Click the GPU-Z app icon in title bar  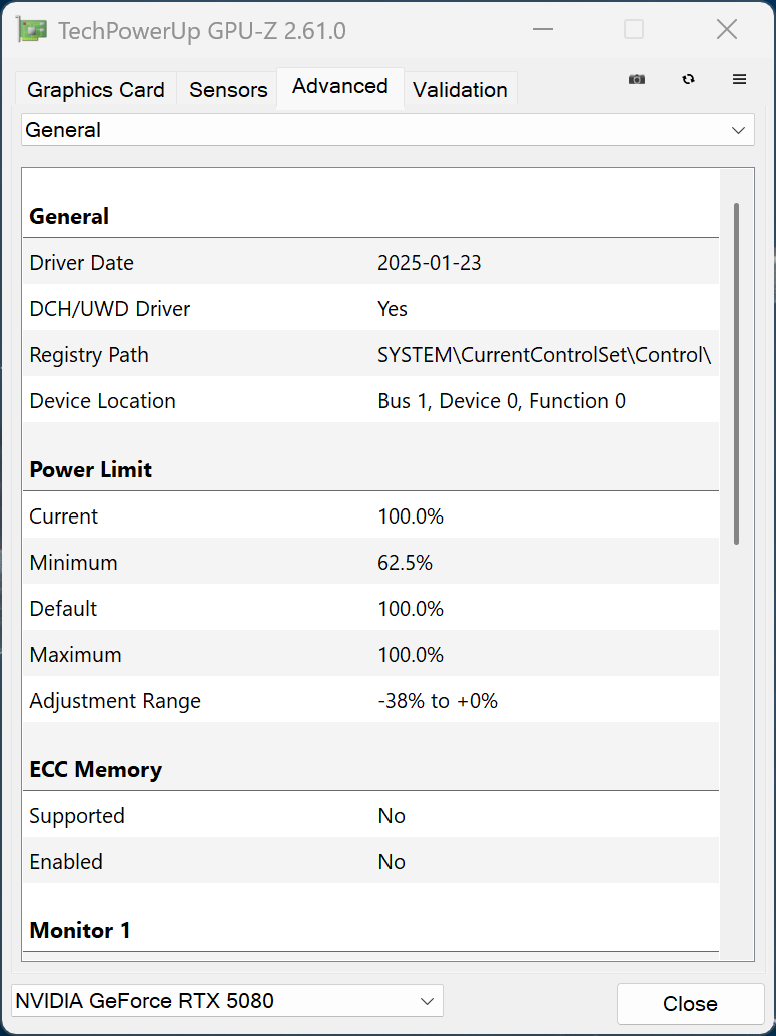[x=32, y=30]
